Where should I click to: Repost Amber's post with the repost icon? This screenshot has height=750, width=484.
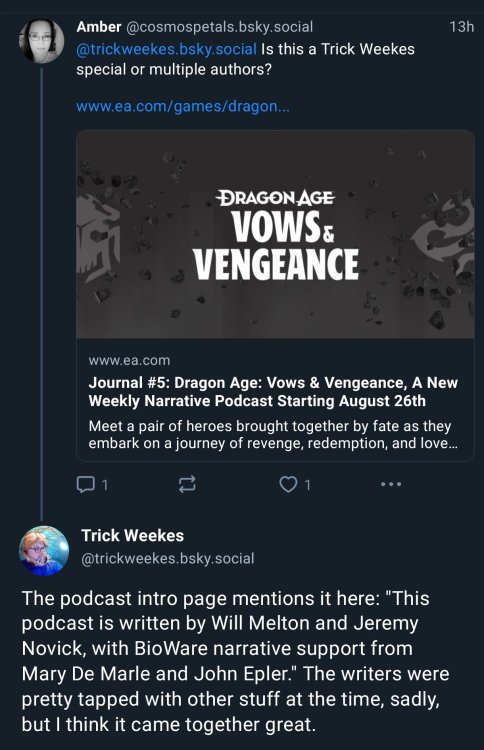pos(187,485)
